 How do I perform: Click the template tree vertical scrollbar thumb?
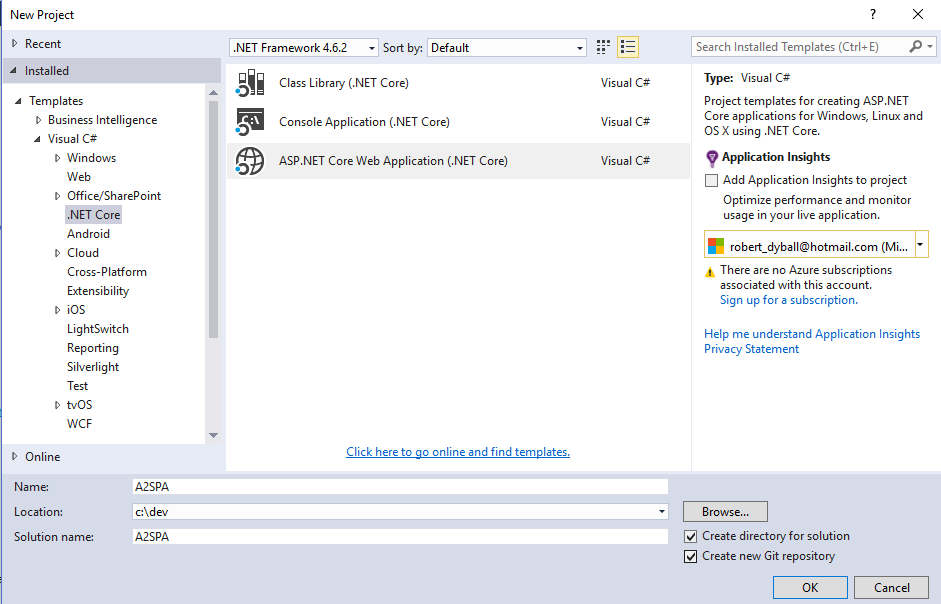pos(213,219)
